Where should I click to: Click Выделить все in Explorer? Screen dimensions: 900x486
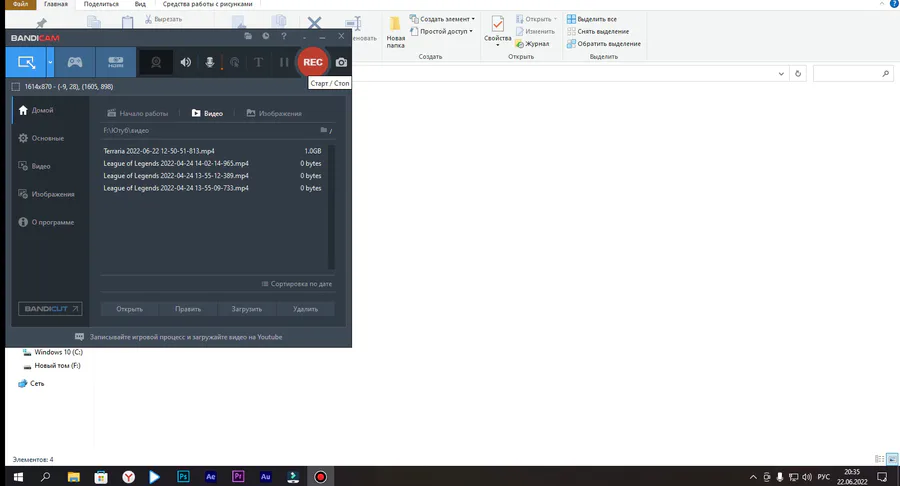click(592, 19)
